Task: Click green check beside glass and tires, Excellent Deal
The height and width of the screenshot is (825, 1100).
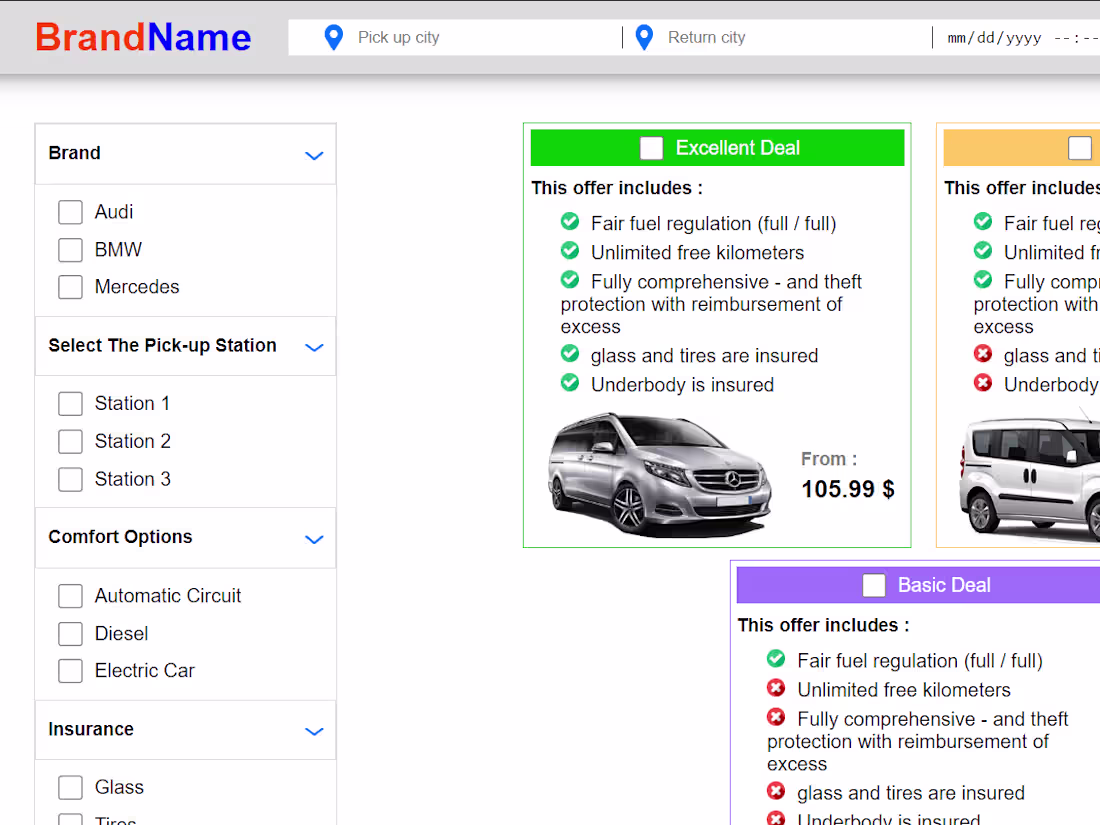Action: point(570,354)
